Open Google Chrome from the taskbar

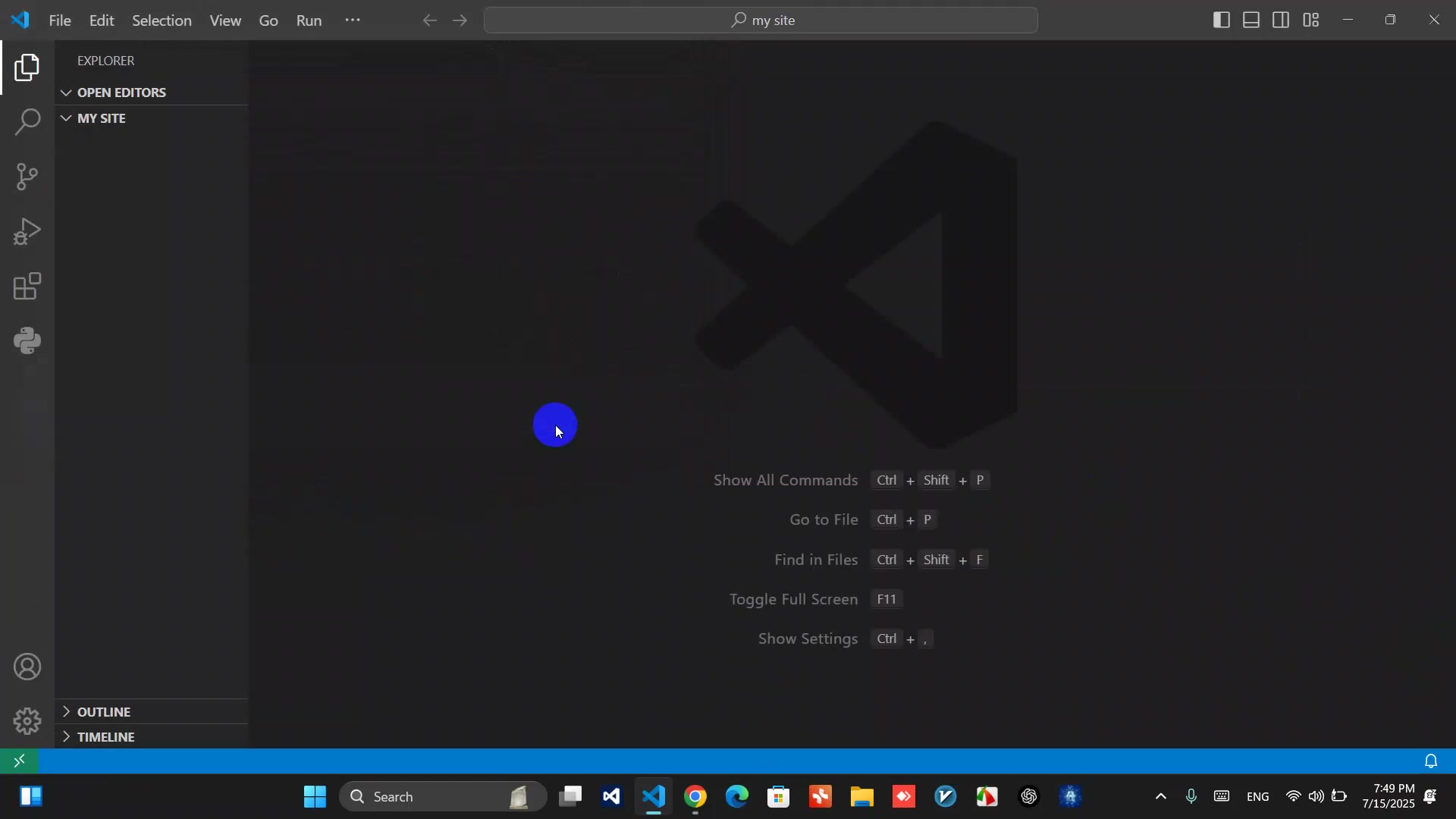(x=695, y=797)
